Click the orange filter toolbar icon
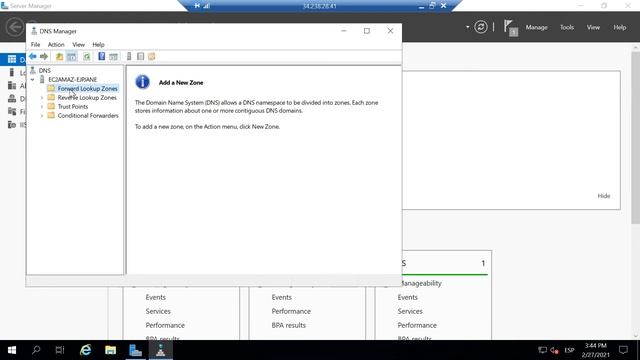This screenshot has height=360, width=640. 152,56
